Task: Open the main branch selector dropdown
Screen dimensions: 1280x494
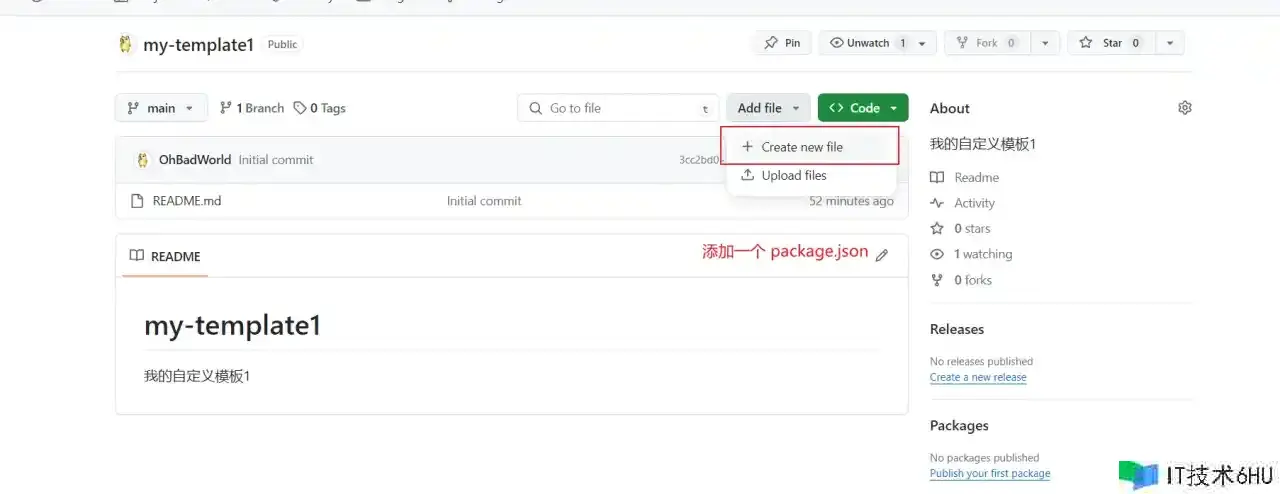Action: coord(162,108)
